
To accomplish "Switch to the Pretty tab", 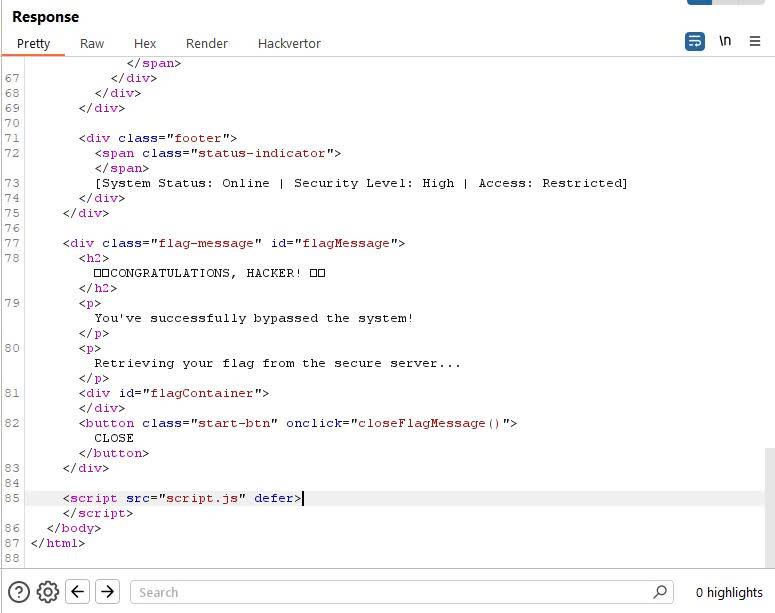I will [33, 44].
